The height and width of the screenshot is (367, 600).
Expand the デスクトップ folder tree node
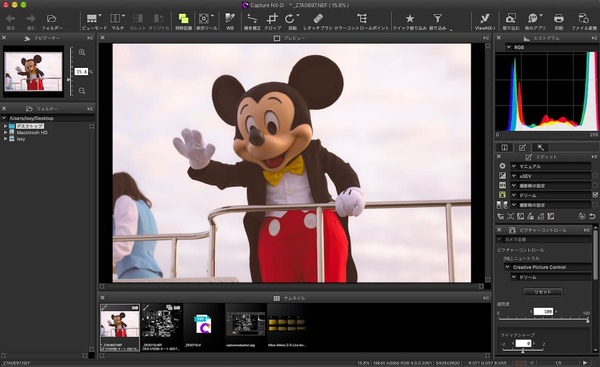(x=5, y=126)
